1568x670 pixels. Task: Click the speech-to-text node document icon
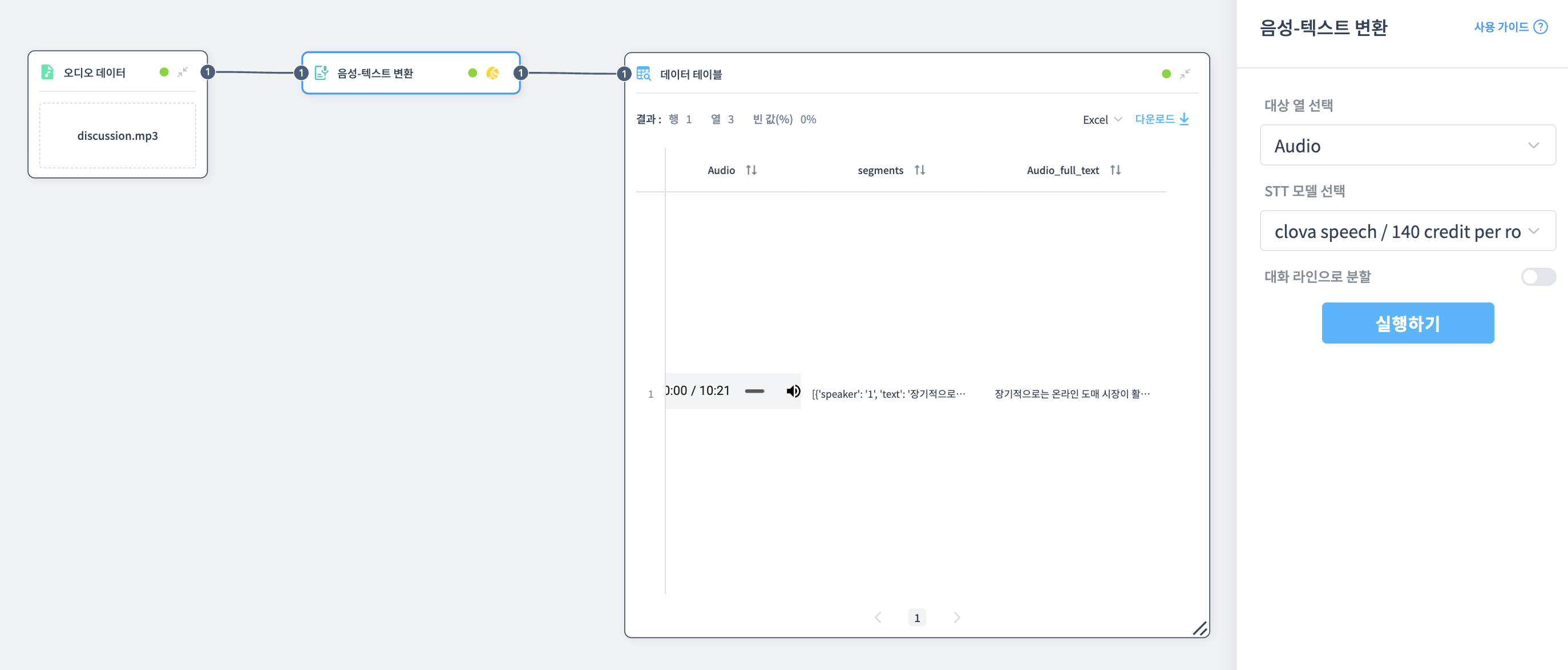tap(321, 73)
